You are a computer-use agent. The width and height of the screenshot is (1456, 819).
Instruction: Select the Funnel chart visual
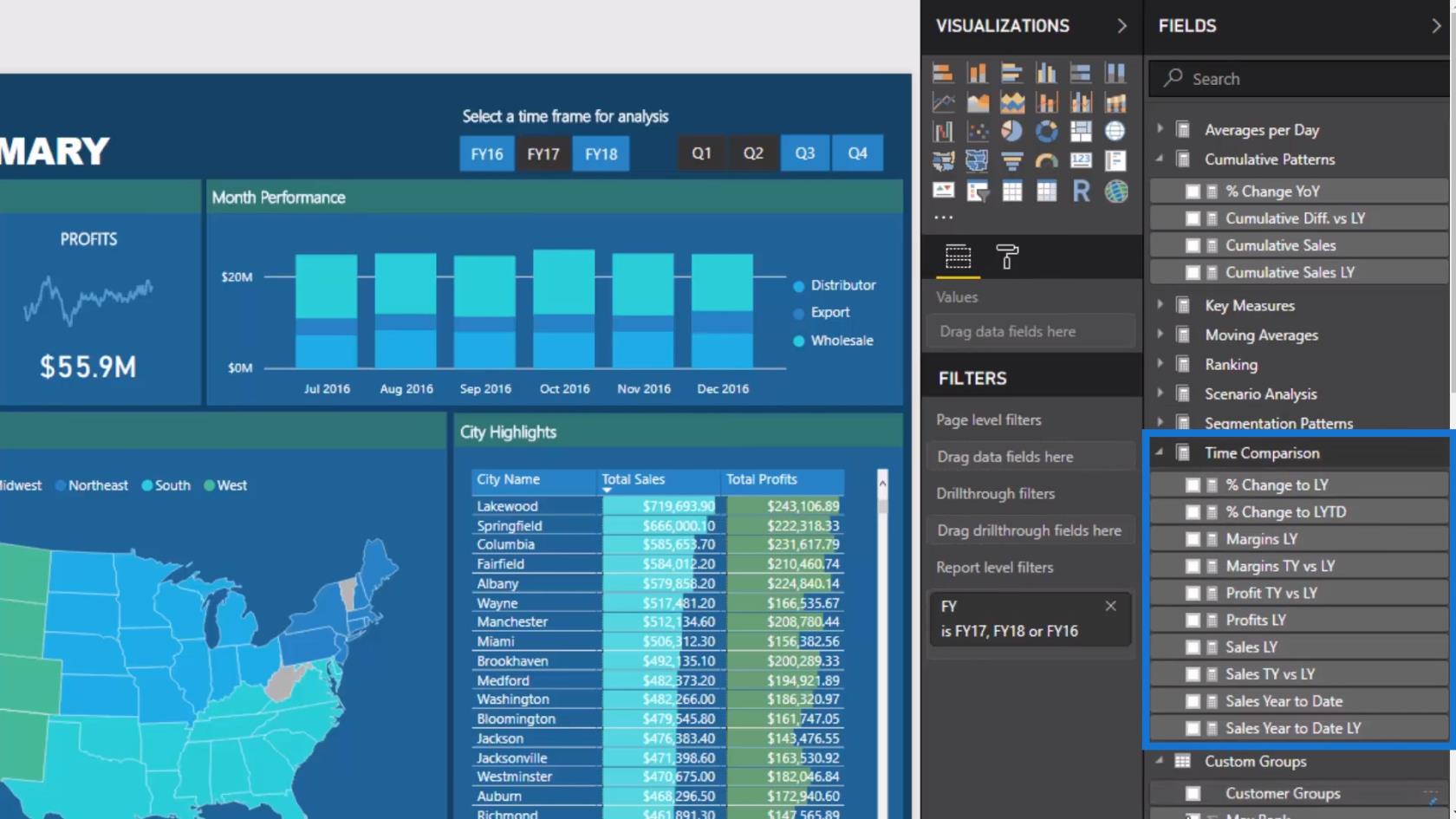[x=1011, y=160]
